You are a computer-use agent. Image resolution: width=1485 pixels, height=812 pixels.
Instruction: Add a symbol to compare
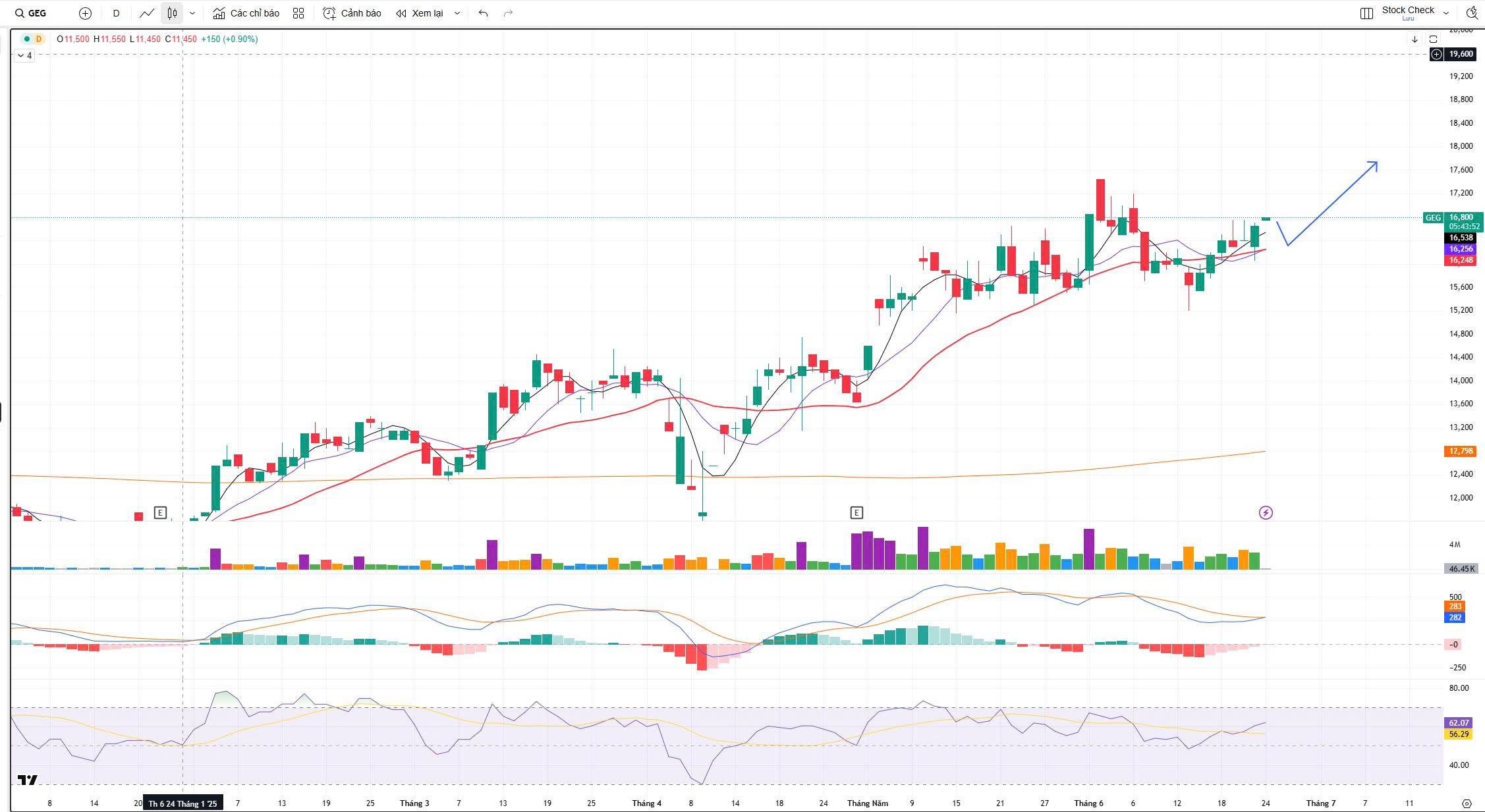85,13
